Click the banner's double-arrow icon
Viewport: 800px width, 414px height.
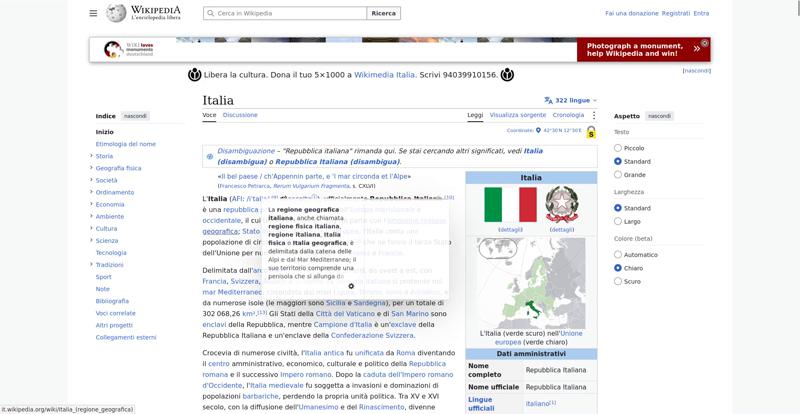[696, 49]
